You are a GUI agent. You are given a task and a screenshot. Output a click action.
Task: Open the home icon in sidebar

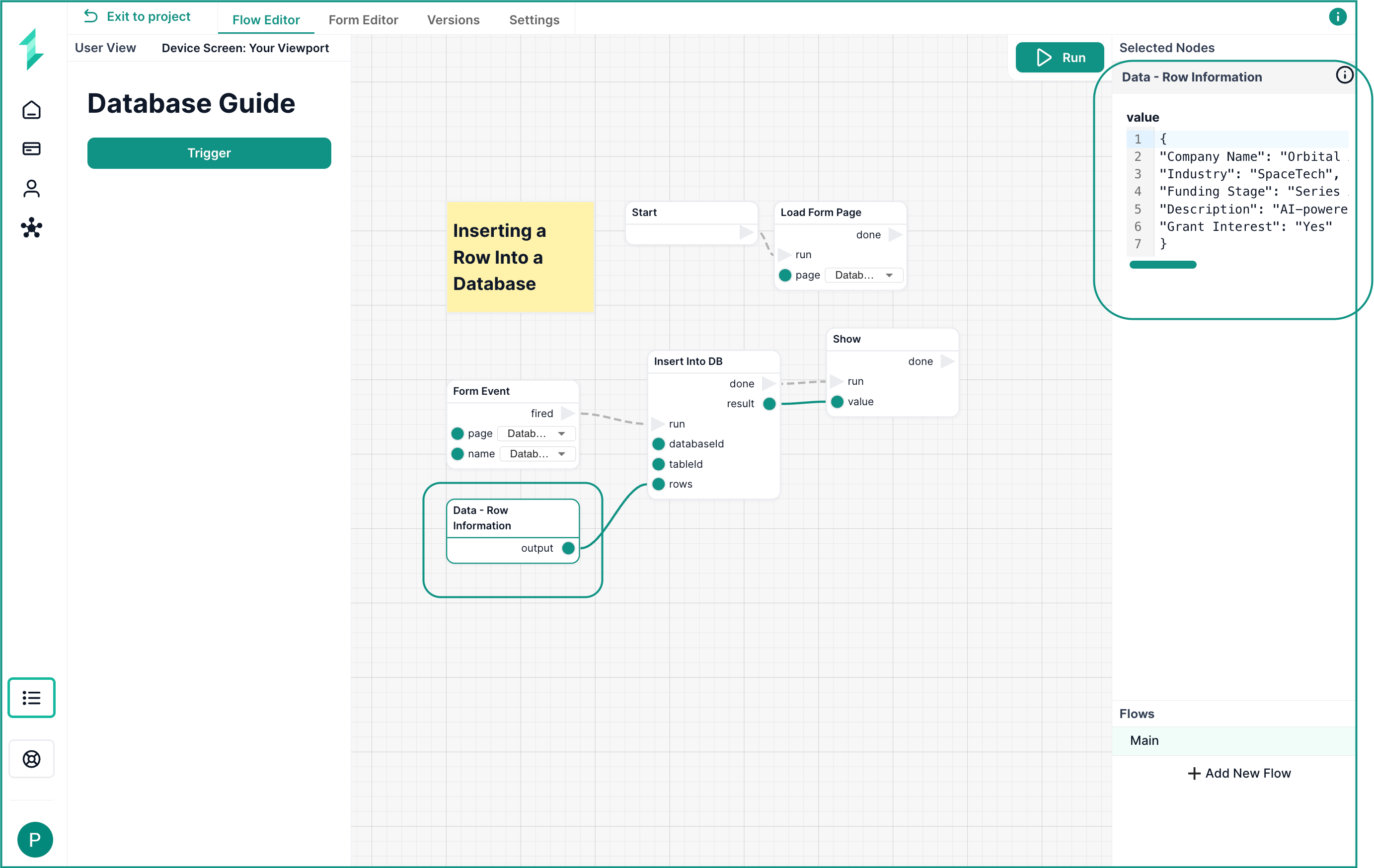point(31,110)
